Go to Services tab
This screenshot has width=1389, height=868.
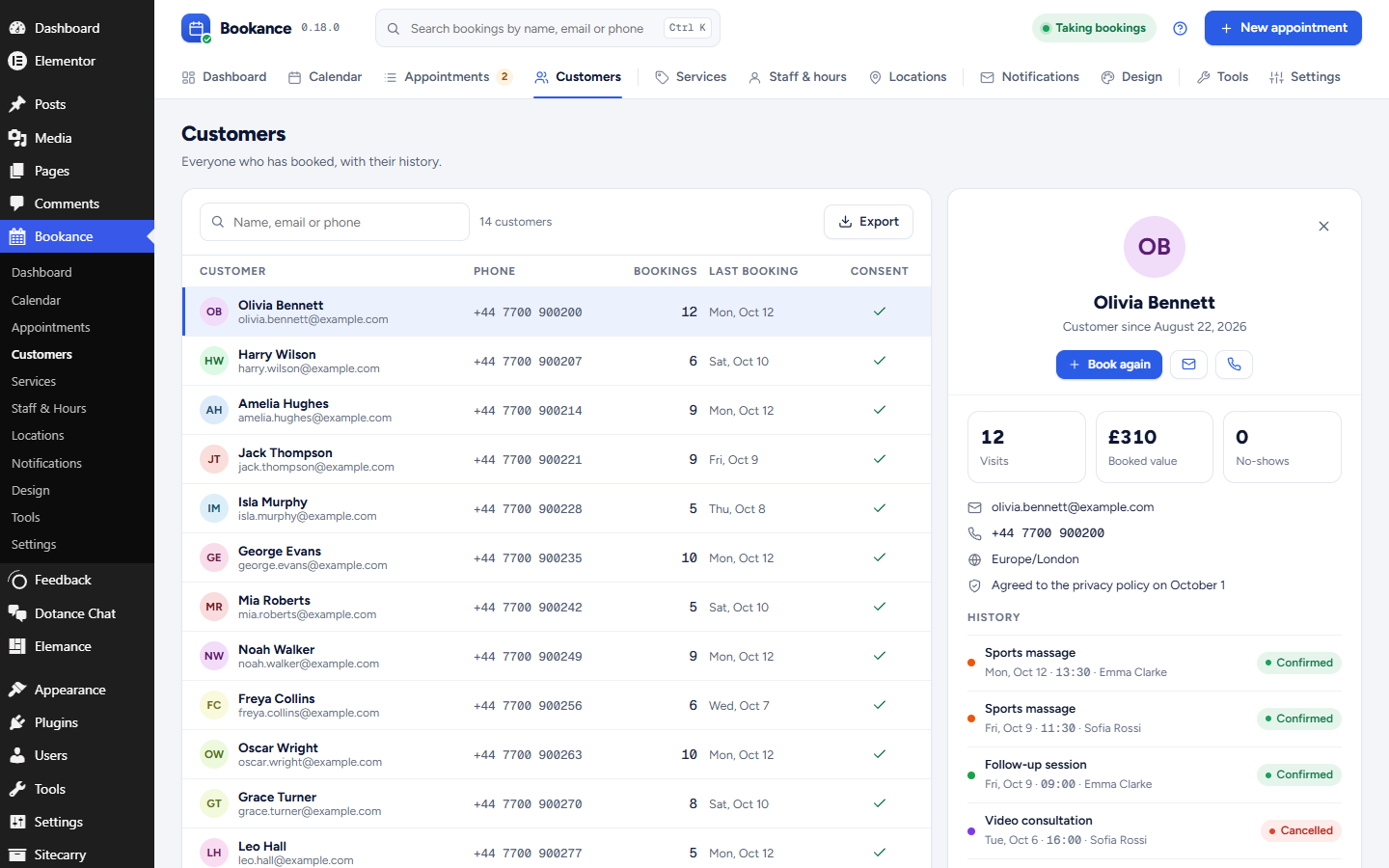(691, 77)
